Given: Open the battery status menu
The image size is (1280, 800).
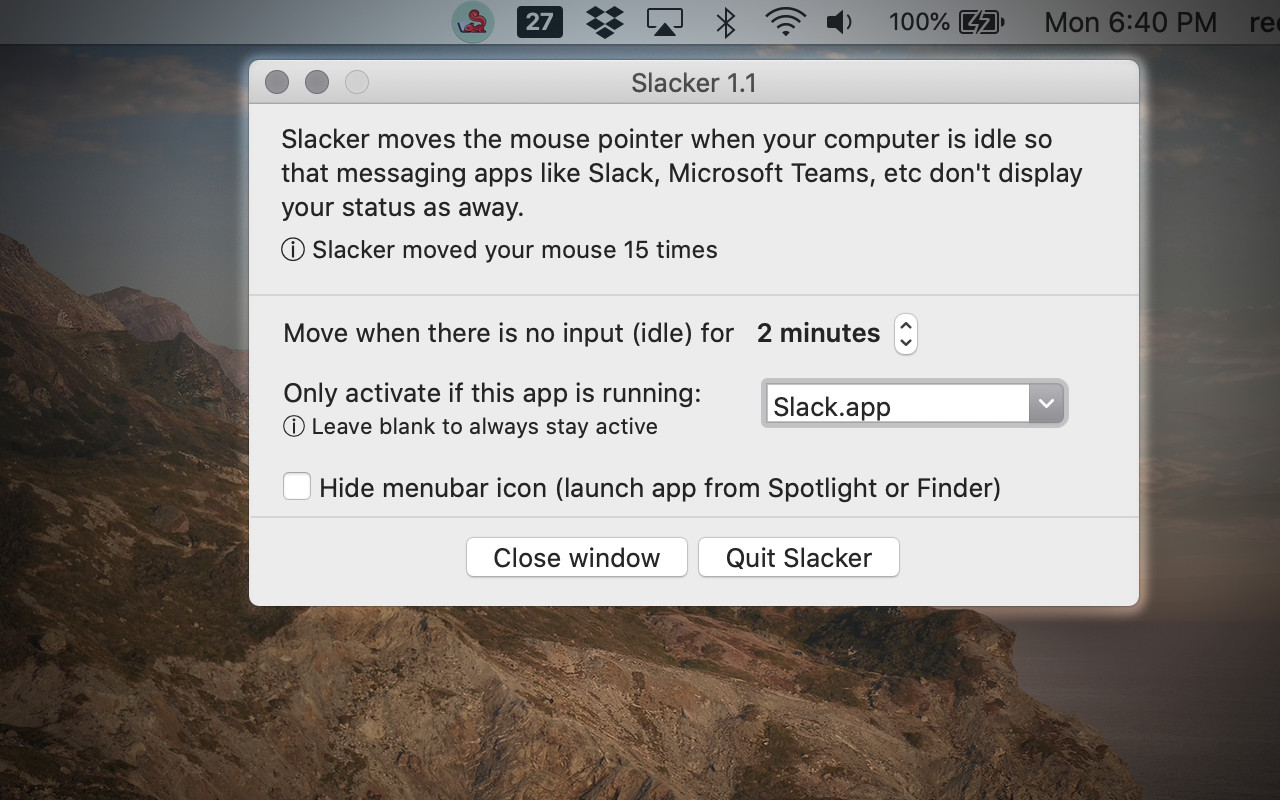Looking at the screenshot, I should coord(981,21).
